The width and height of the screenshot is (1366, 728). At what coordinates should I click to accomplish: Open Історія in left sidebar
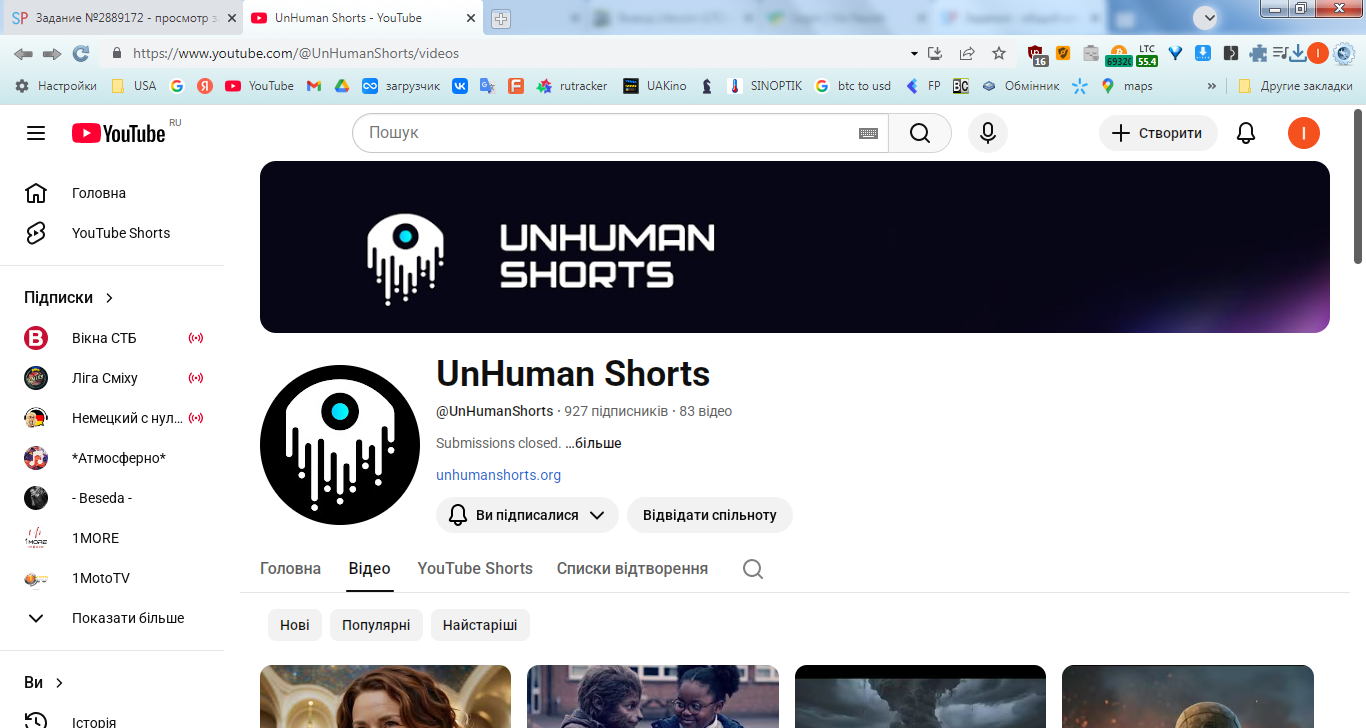coord(112,721)
